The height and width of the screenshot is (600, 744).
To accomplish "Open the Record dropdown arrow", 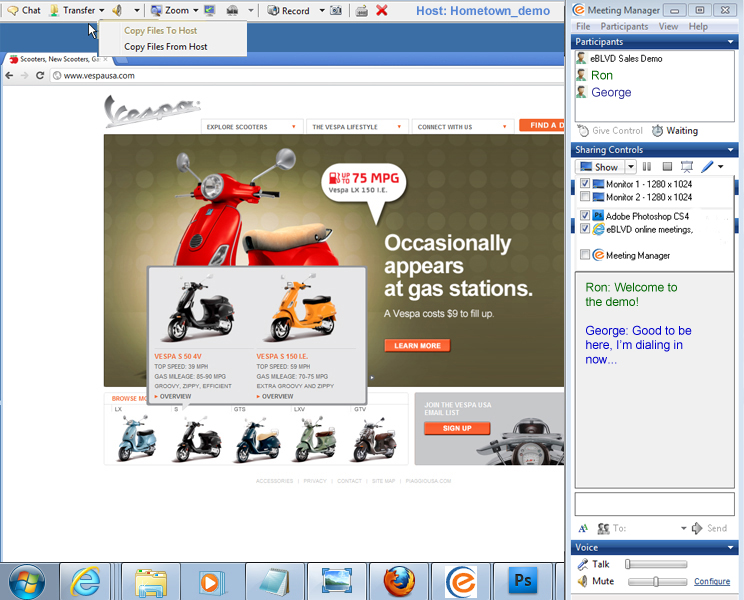I will coord(322,10).
